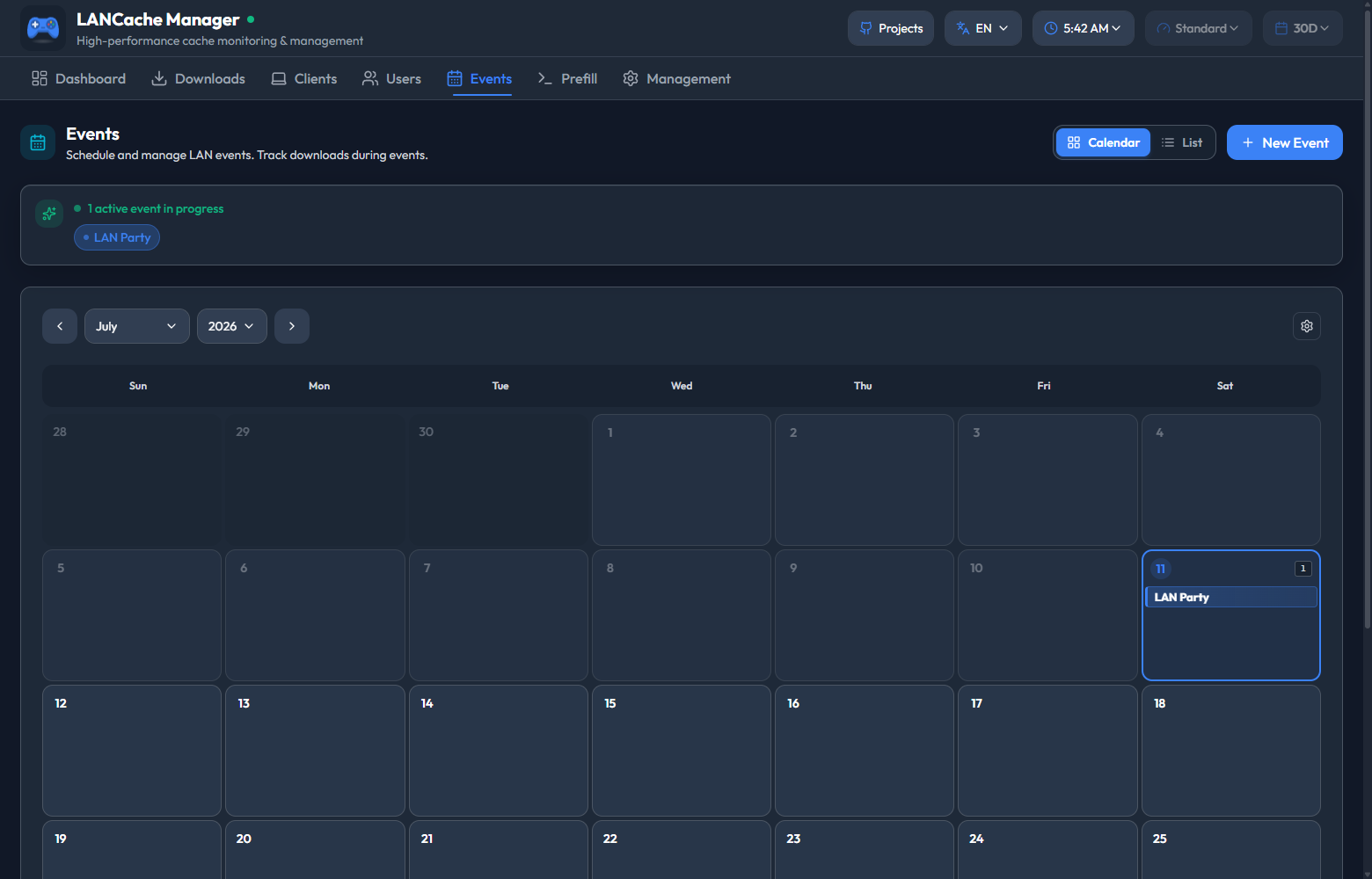1372x879 pixels.
Task: Click the LAN Party active event chip
Action: [117, 237]
